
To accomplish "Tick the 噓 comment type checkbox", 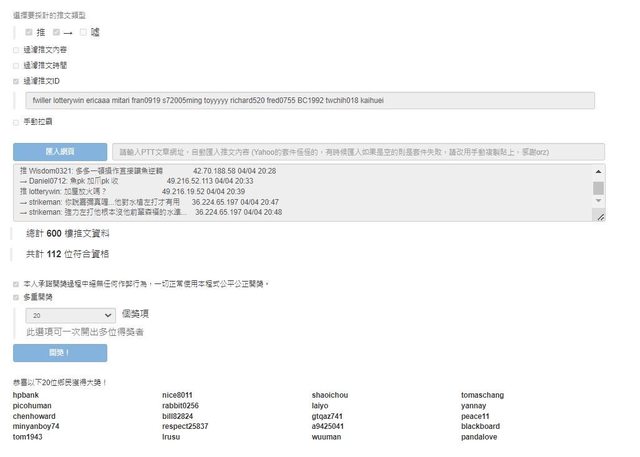I will (84, 33).
